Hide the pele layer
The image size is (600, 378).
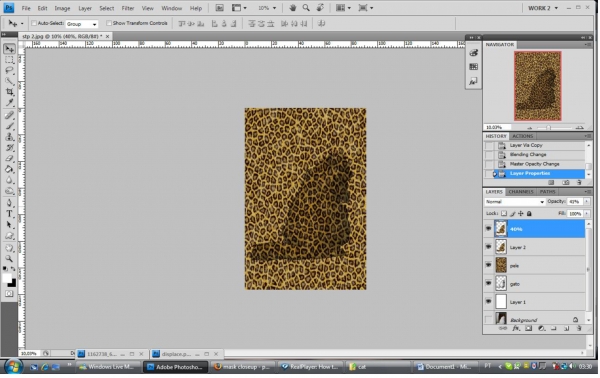488,265
